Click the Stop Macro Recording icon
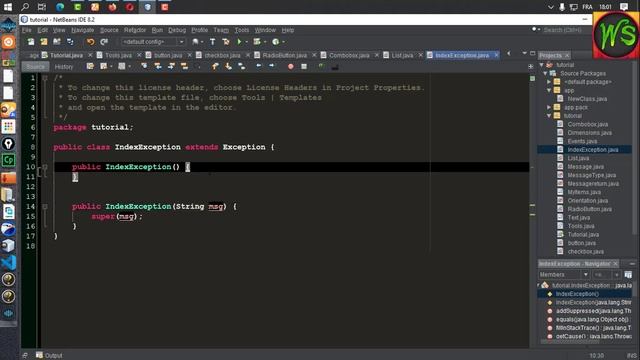Screen dimensions: 640x360 point(304,67)
